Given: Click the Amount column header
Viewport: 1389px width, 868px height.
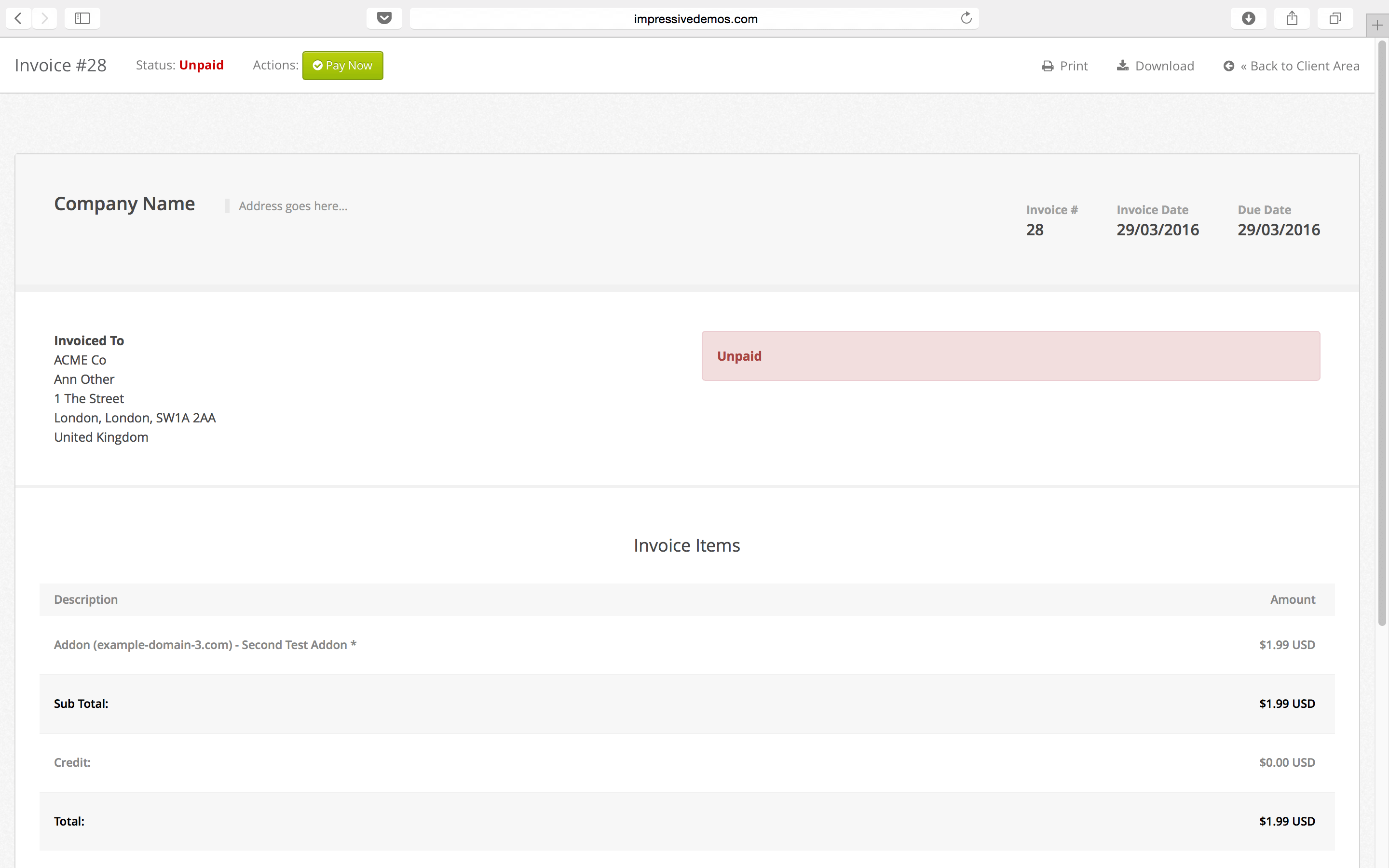Looking at the screenshot, I should (x=1292, y=599).
